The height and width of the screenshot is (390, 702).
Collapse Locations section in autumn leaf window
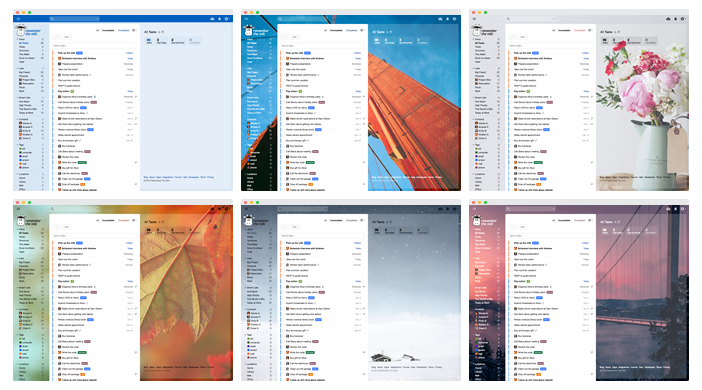point(17,364)
